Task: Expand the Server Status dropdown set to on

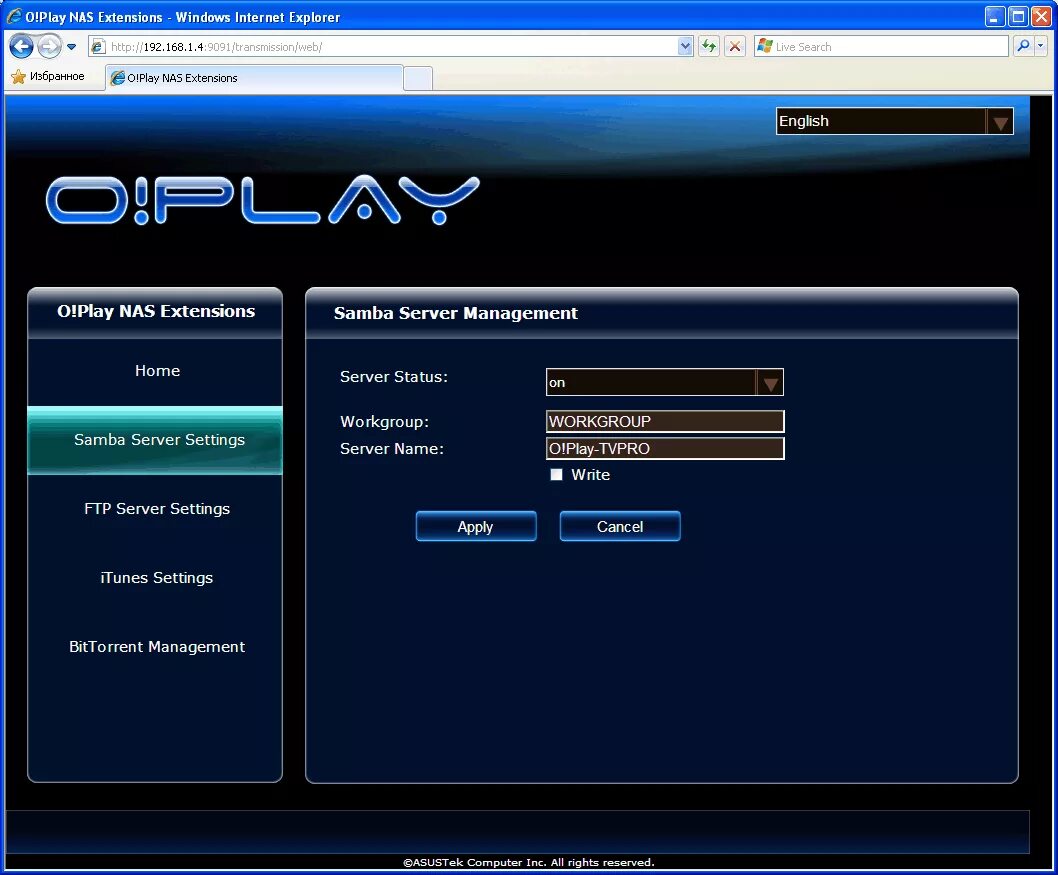Action: [665, 383]
